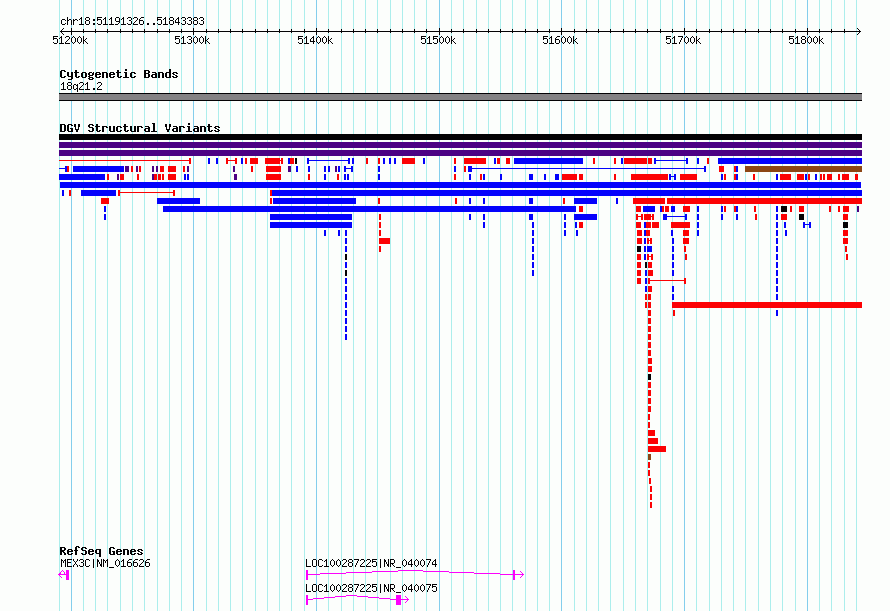Select the MEX3C gene glyph
The height and width of the screenshot is (611, 890).
point(64,575)
